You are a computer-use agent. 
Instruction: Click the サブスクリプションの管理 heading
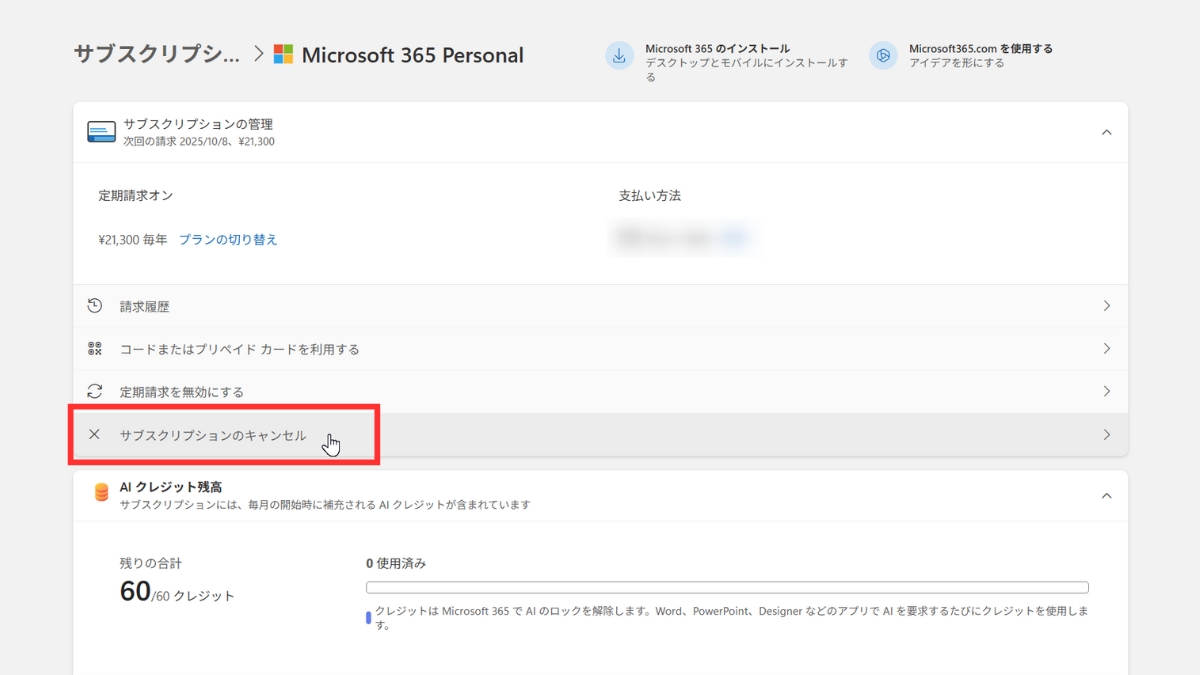(198, 125)
